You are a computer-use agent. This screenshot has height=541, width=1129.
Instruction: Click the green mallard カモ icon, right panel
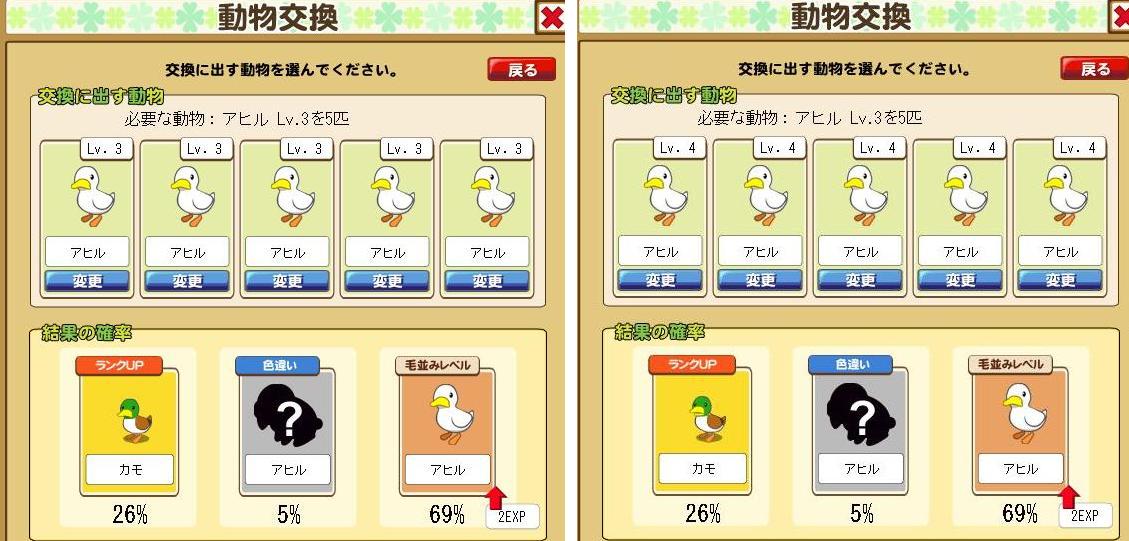tap(708, 419)
